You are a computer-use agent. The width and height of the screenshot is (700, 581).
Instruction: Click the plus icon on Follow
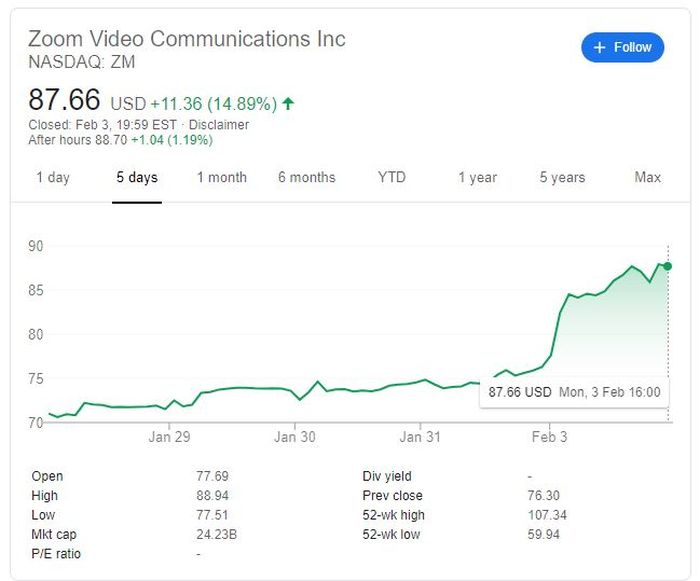point(600,47)
